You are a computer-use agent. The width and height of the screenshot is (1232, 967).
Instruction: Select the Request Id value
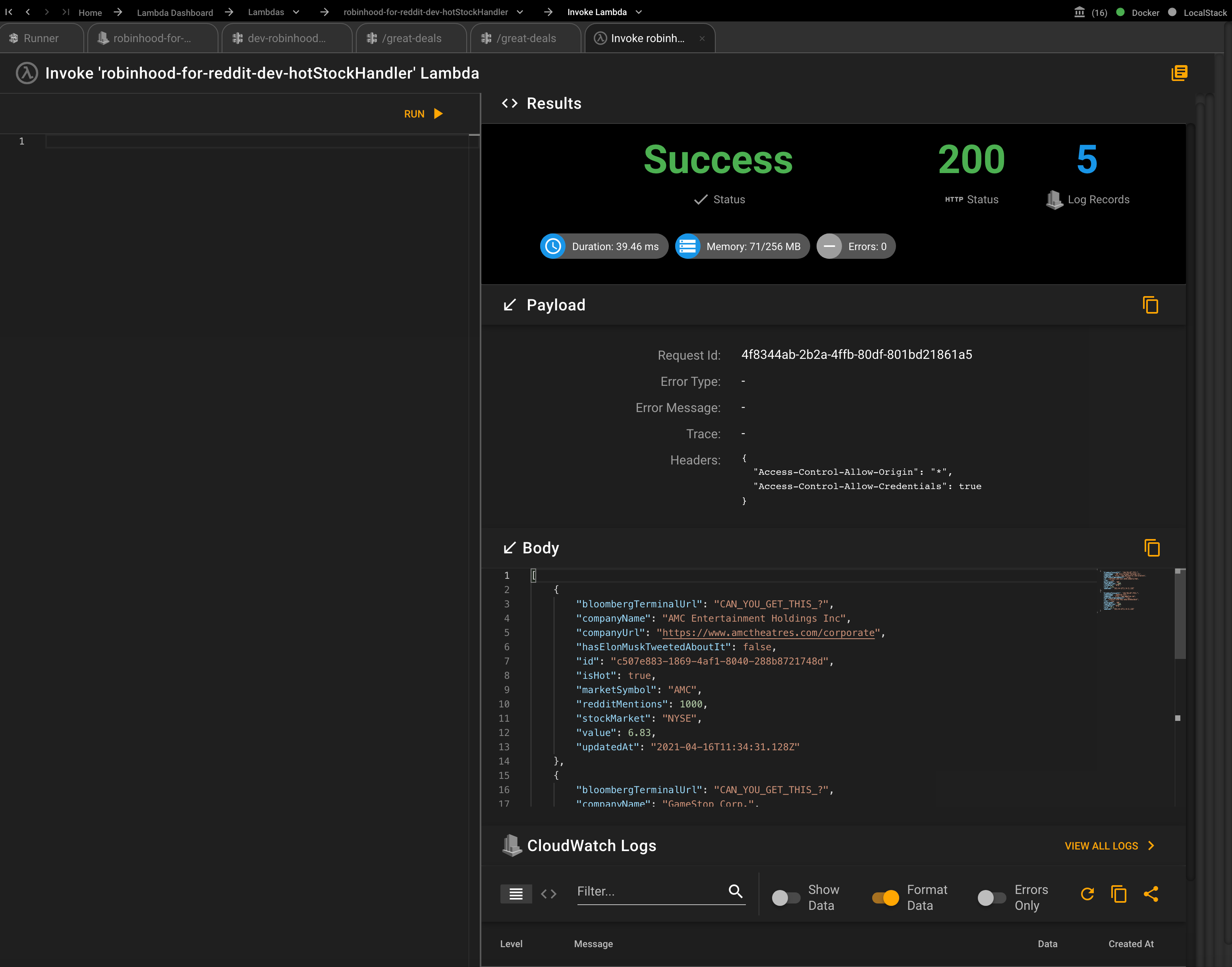[856, 354]
